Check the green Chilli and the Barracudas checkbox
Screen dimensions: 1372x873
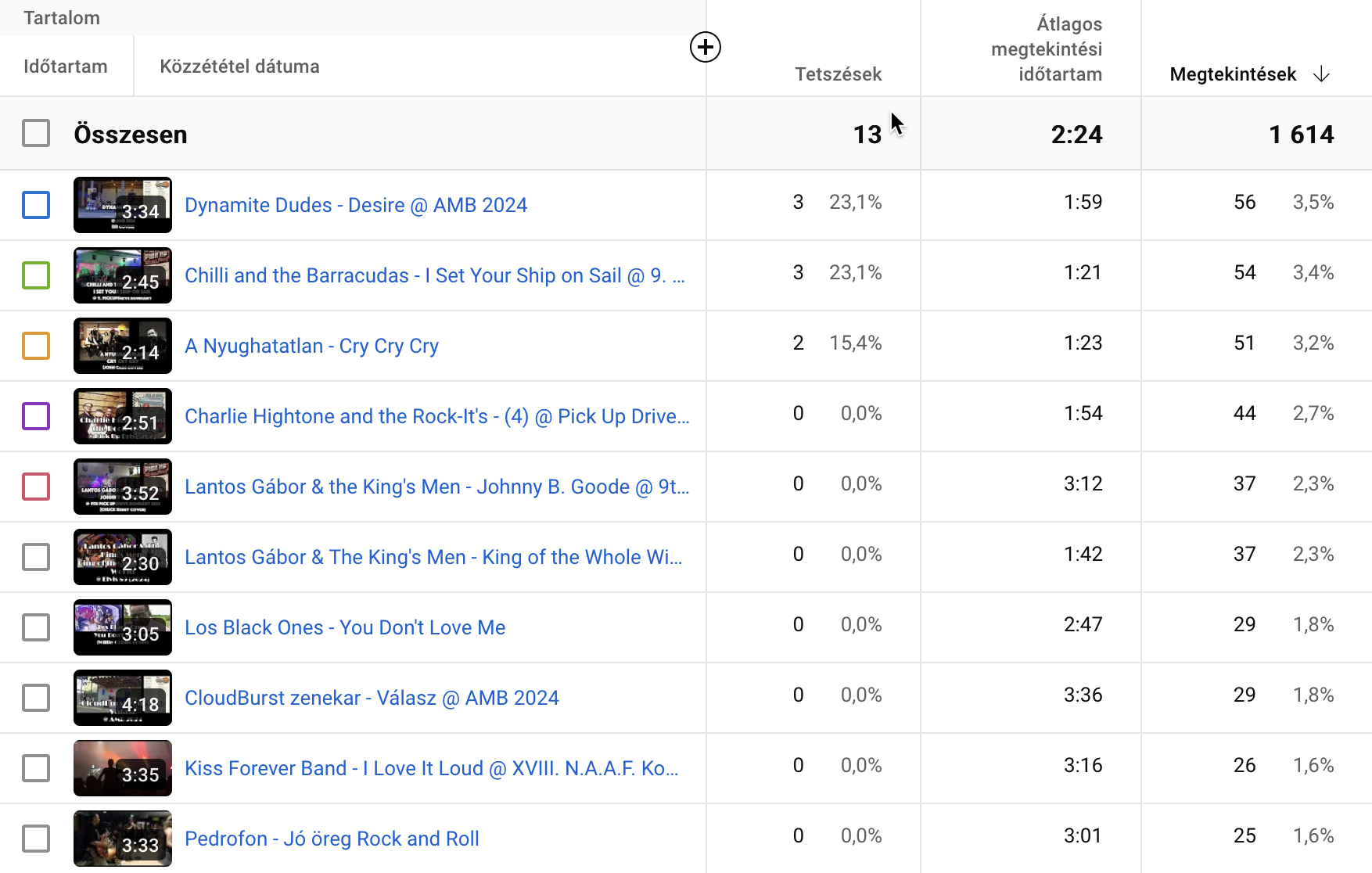coord(36,275)
